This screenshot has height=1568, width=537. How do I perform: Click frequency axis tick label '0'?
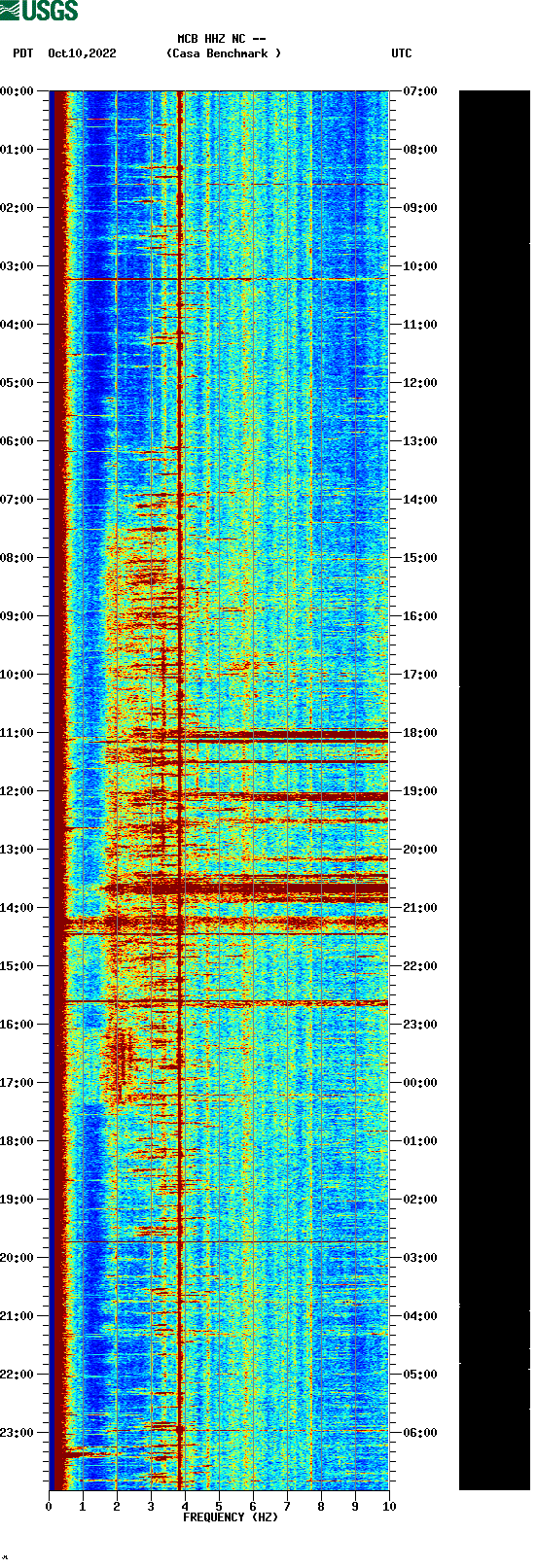click(x=49, y=1507)
